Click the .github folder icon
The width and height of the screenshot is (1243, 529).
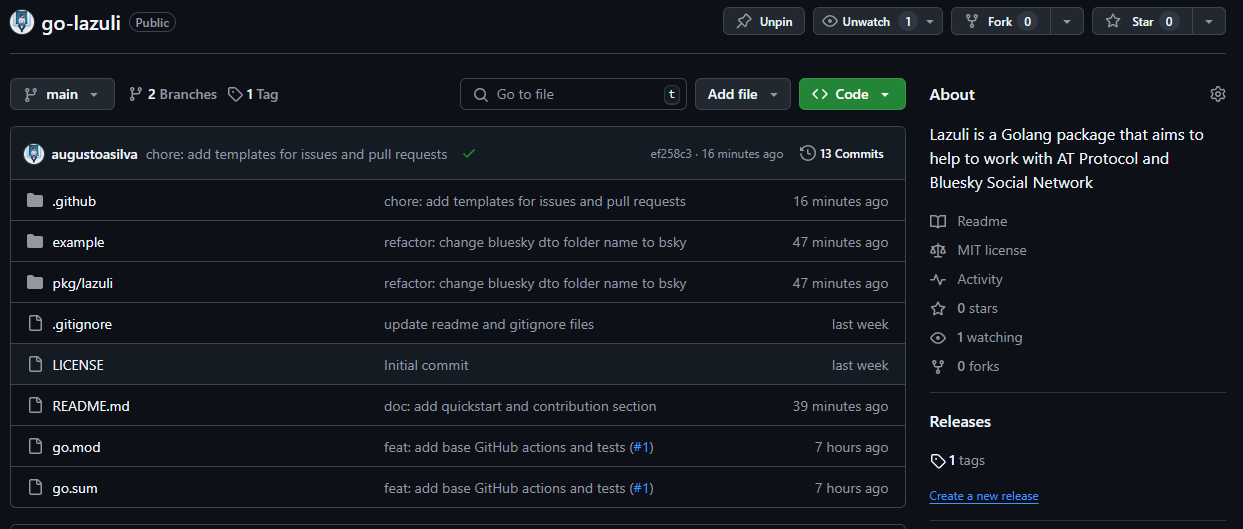coord(35,201)
